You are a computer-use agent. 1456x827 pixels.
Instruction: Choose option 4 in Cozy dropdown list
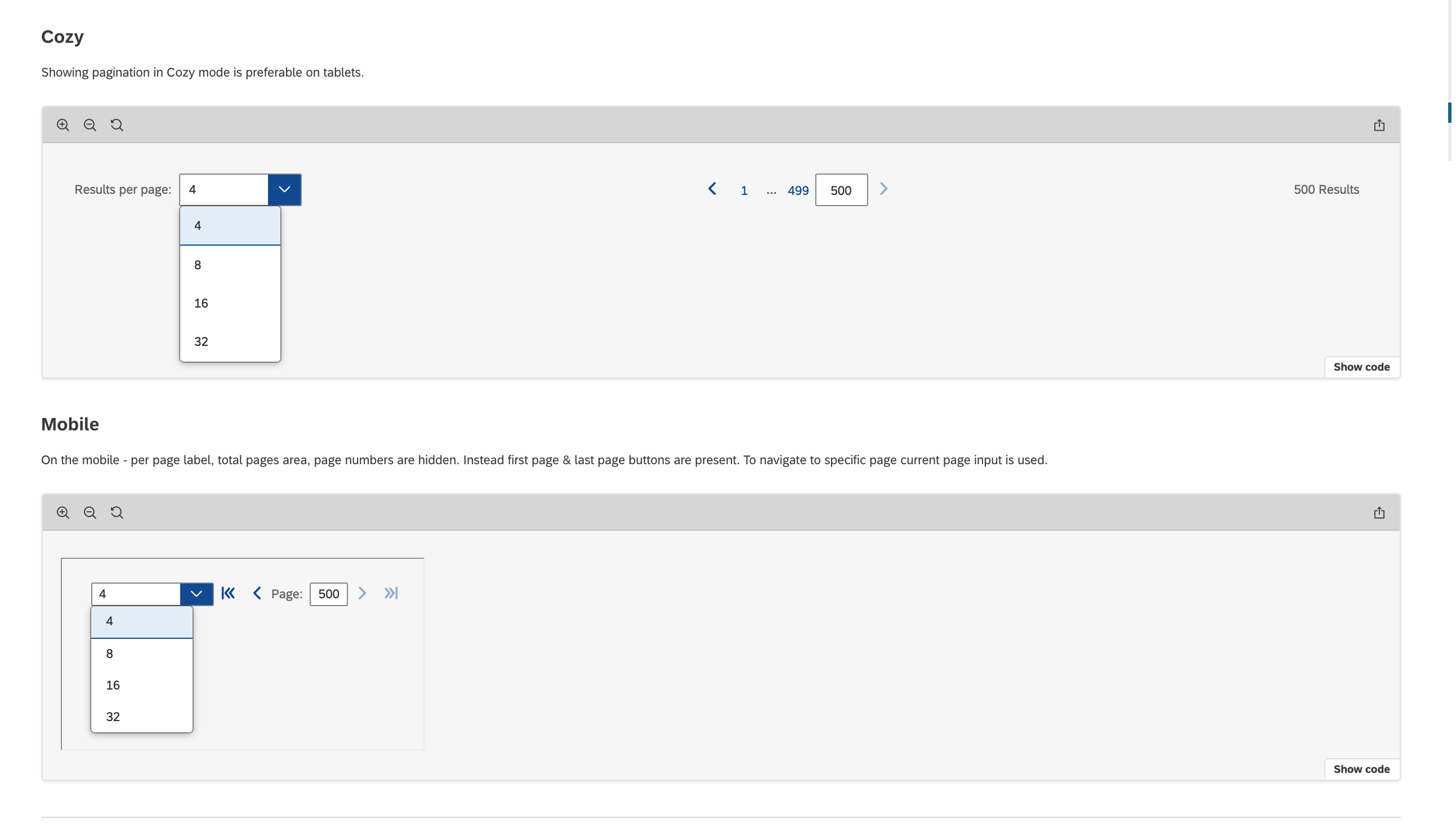click(x=230, y=226)
